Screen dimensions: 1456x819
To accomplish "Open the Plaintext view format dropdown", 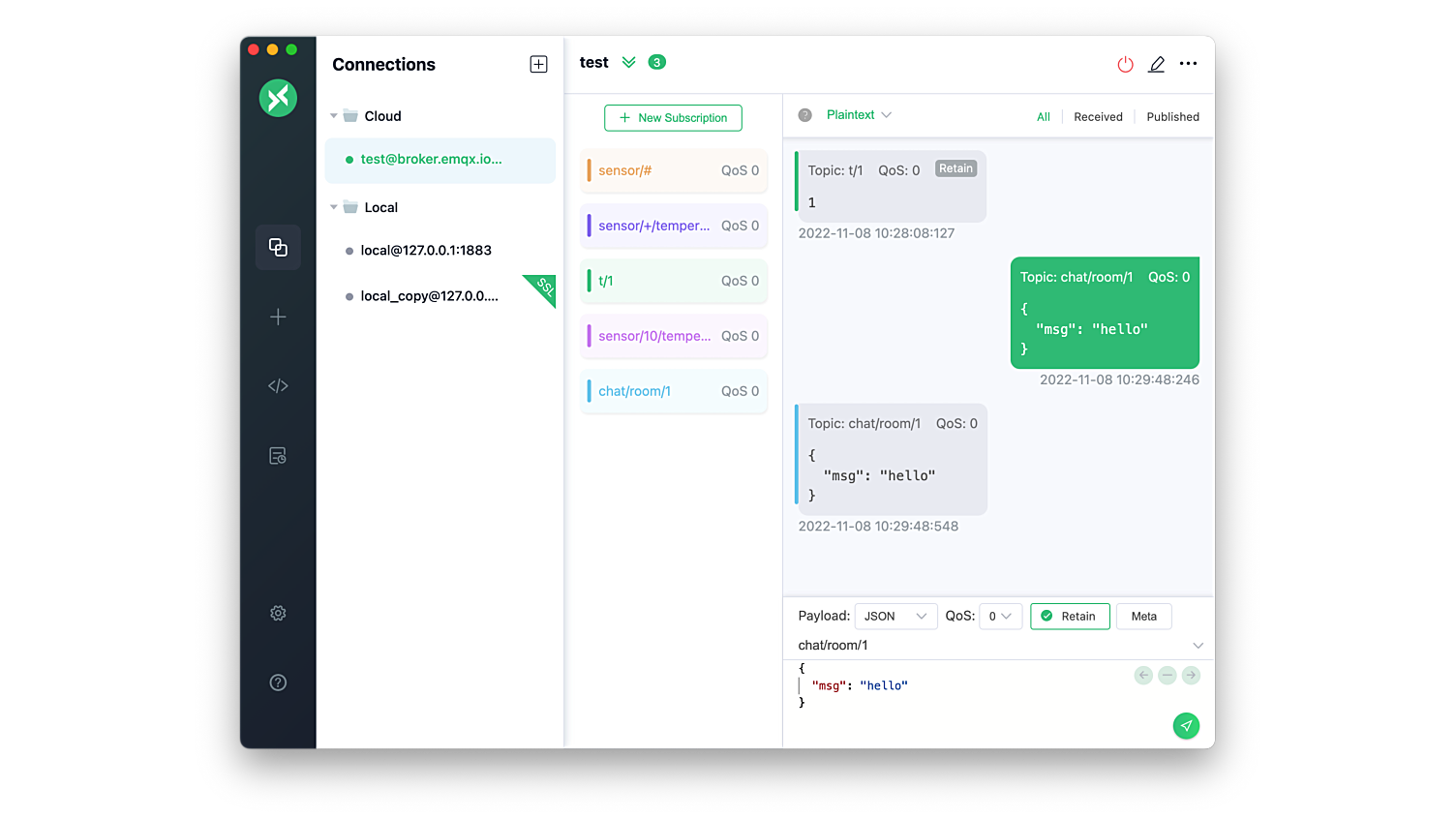I will 858,114.
